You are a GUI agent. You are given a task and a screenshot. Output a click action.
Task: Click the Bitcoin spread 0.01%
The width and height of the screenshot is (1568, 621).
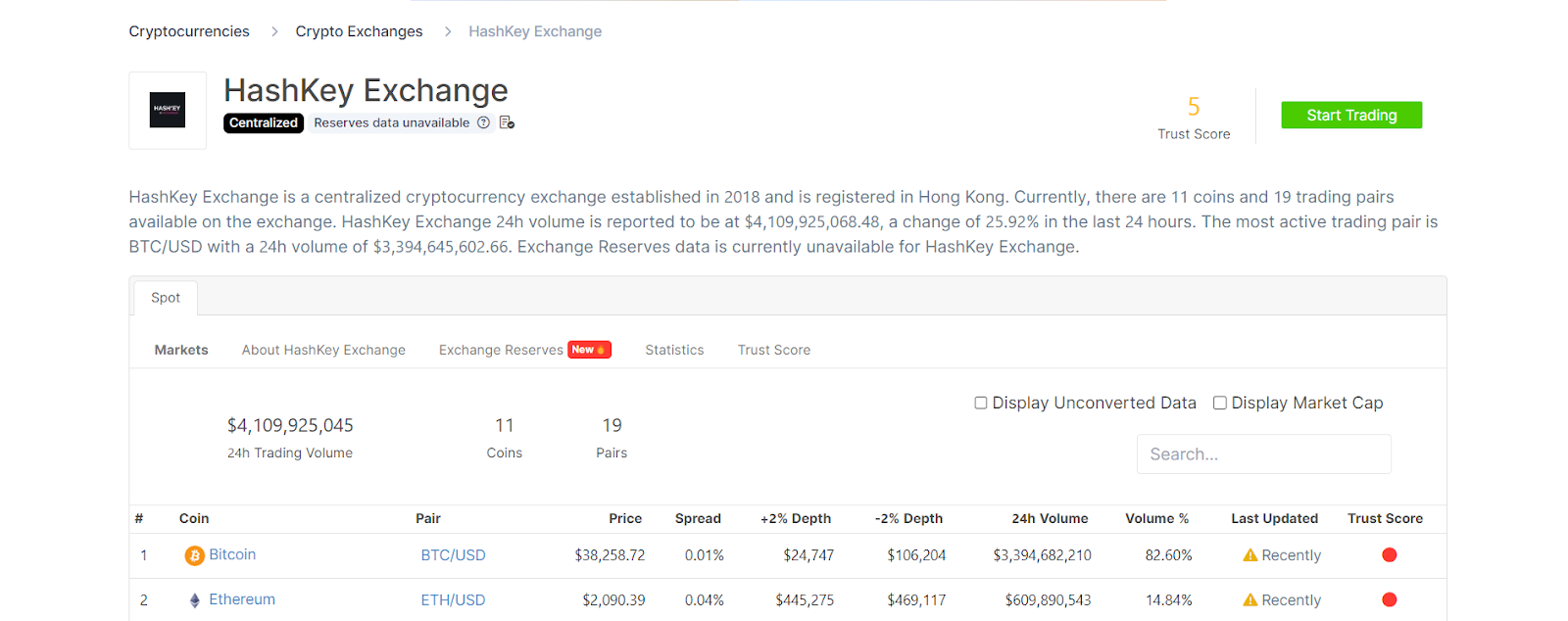click(704, 555)
